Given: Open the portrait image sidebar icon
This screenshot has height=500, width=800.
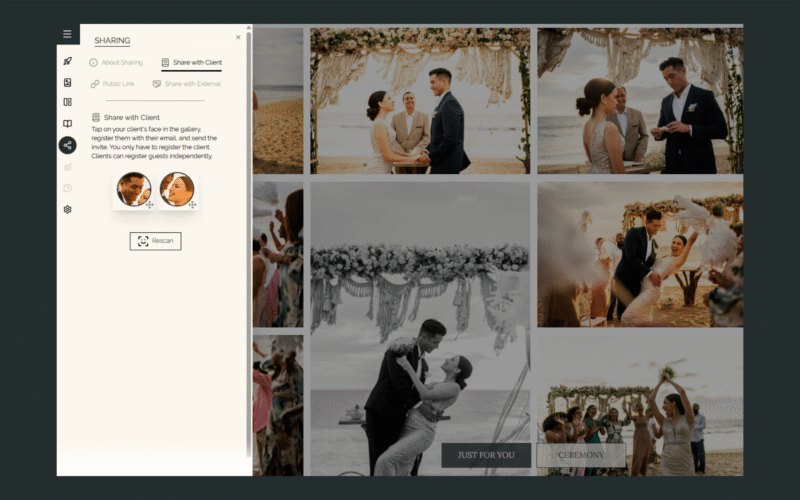Looking at the screenshot, I should pyautogui.click(x=67, y=82).
